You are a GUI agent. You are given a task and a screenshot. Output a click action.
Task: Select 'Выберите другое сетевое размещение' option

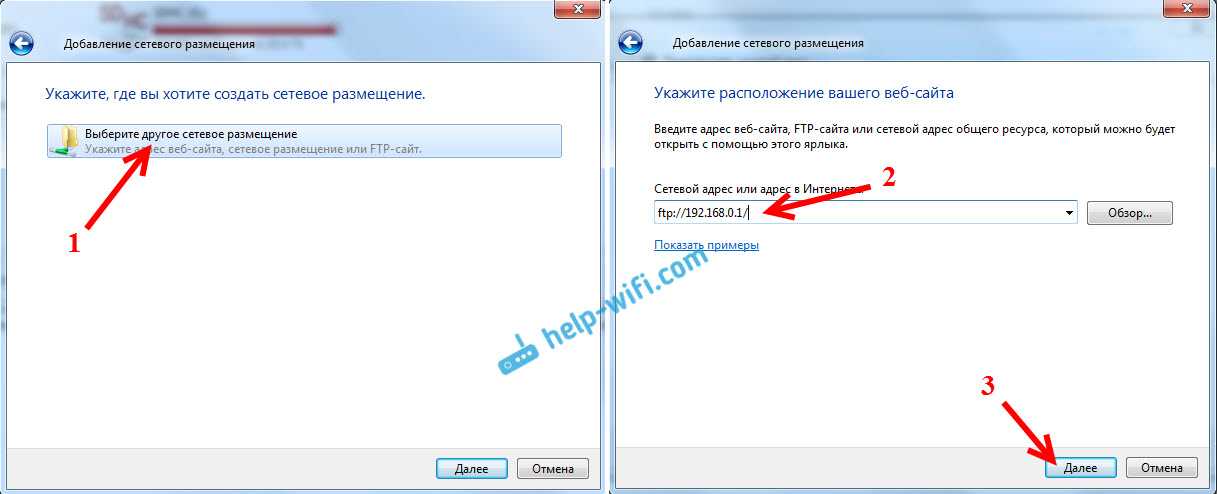[304, 141]
